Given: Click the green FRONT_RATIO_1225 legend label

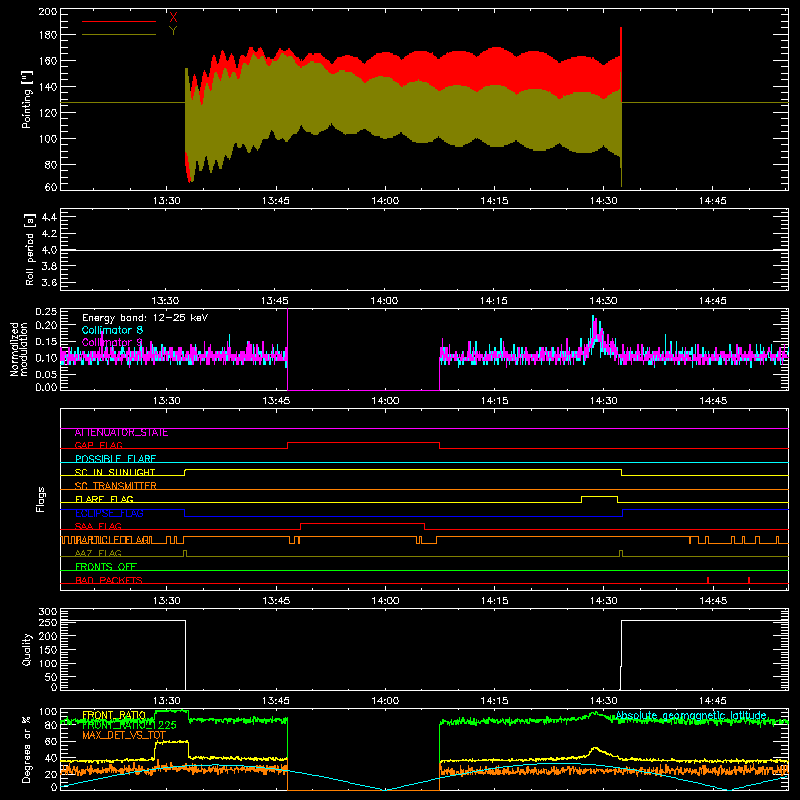Looking at the screenshot, I should coord(129,725).
